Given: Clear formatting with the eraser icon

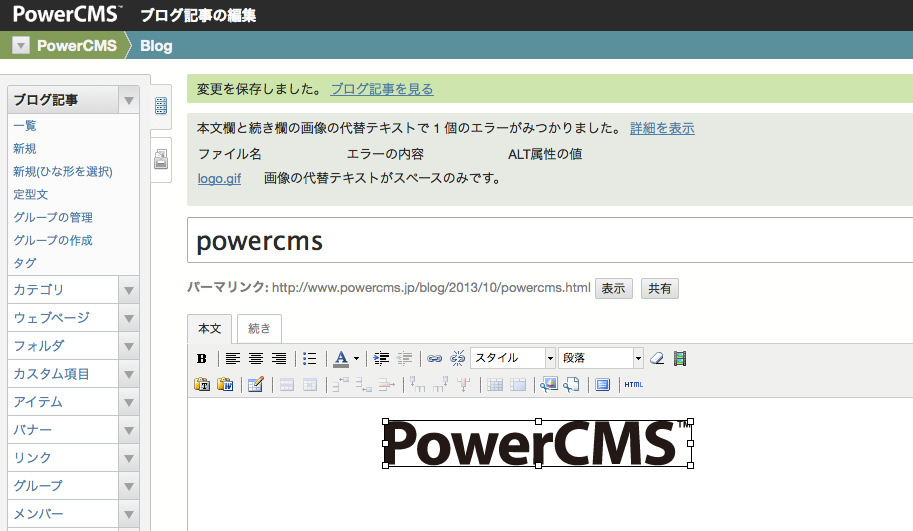Looking at the screenshot, I should 657,358.
